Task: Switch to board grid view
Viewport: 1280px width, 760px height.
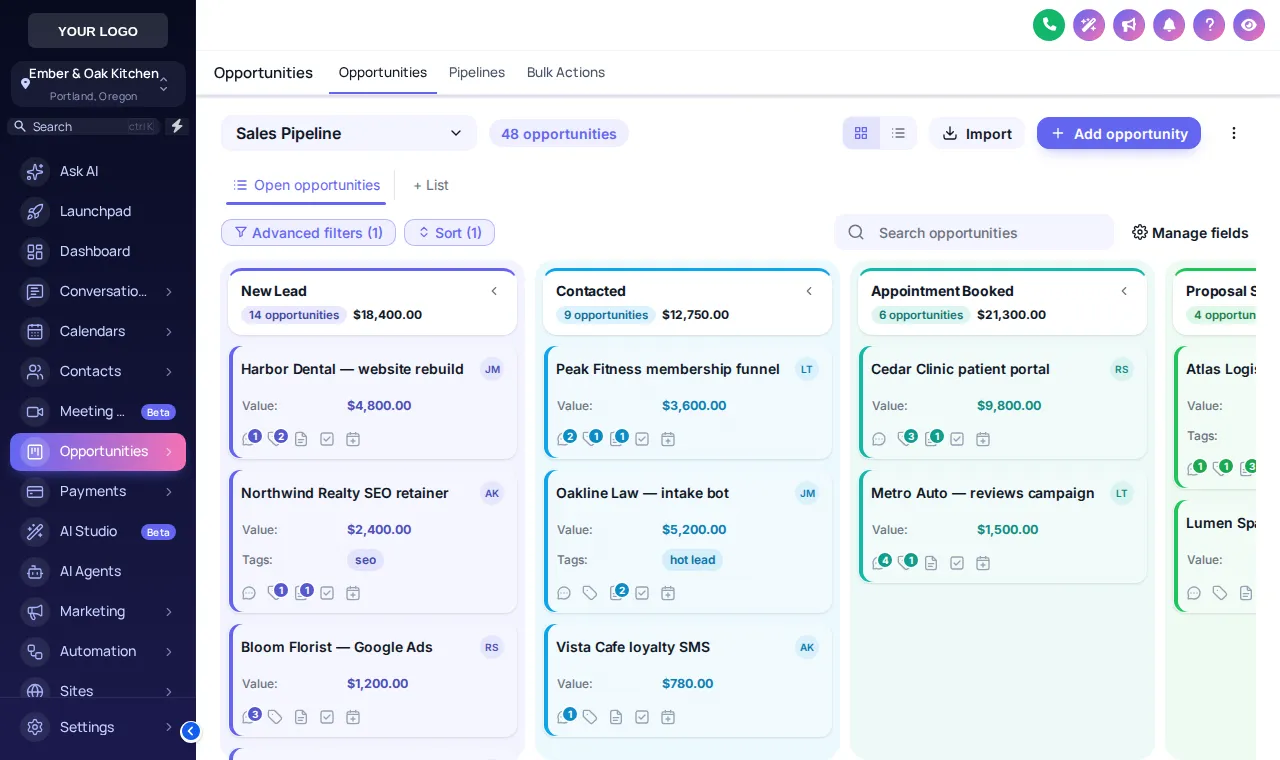Action: pyautogui.click(x=861, y=133)
